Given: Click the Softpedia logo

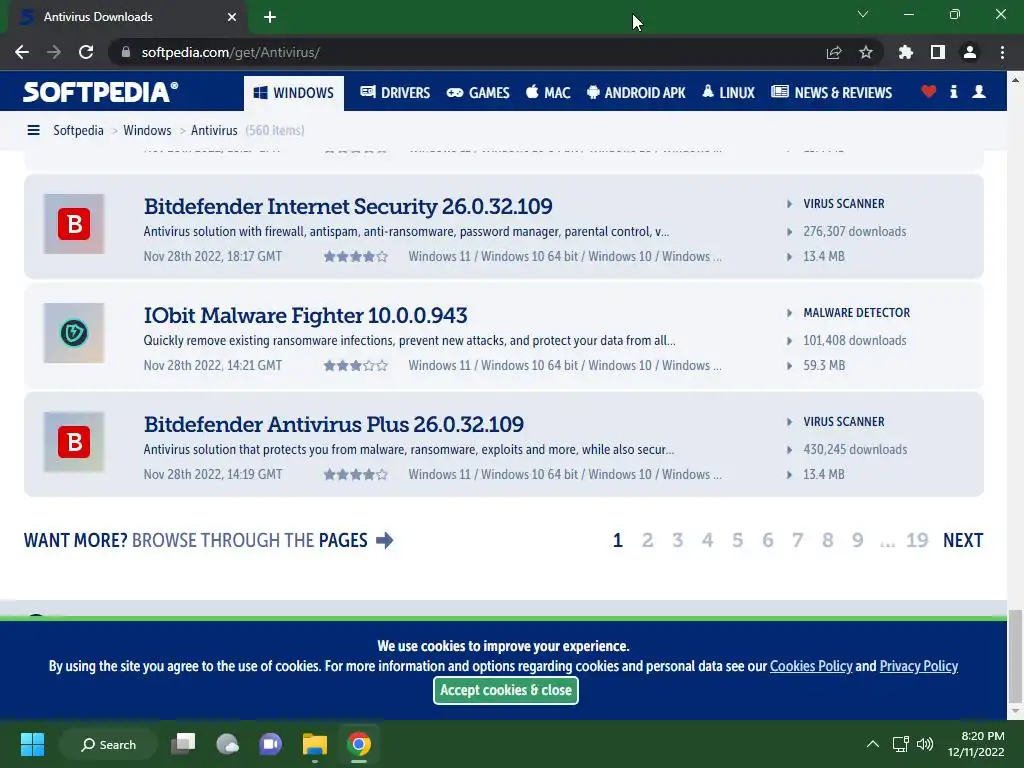Looking at the screenshot, I should 101,92.
